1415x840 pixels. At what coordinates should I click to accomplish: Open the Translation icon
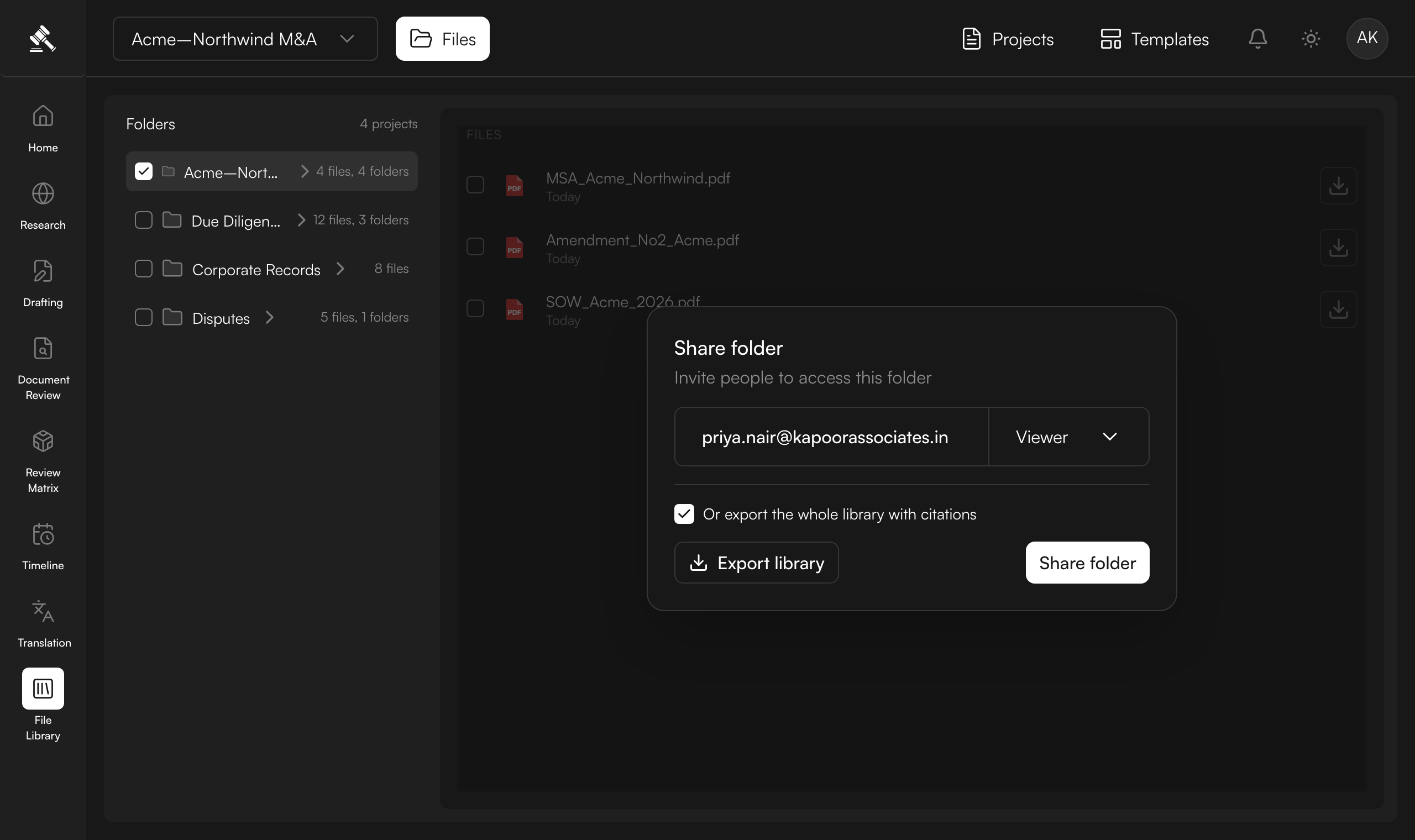pyautogui.click(x=43, y=611)
